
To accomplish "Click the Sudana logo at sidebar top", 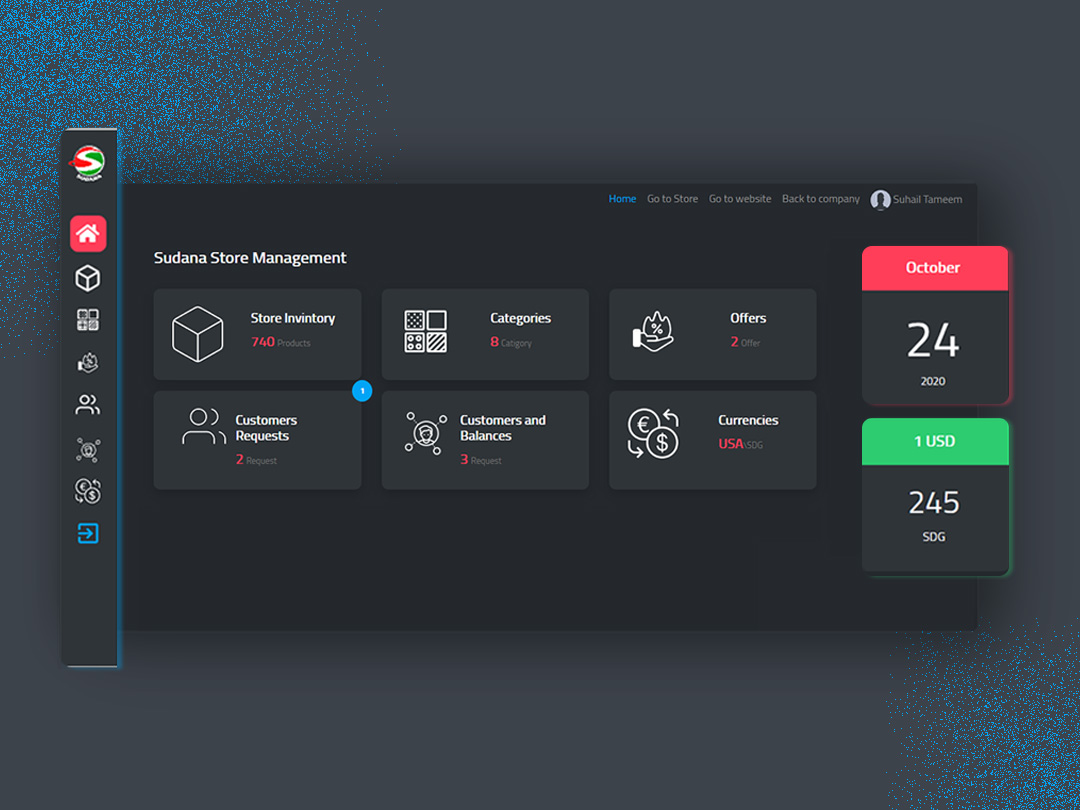I will [89, 163].
